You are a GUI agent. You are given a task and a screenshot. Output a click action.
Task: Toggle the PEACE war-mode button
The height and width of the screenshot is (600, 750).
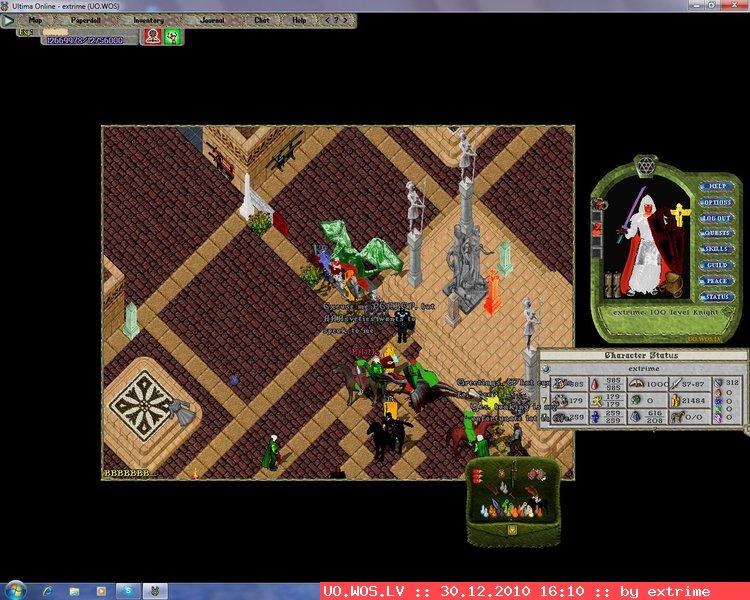[717, 281]
